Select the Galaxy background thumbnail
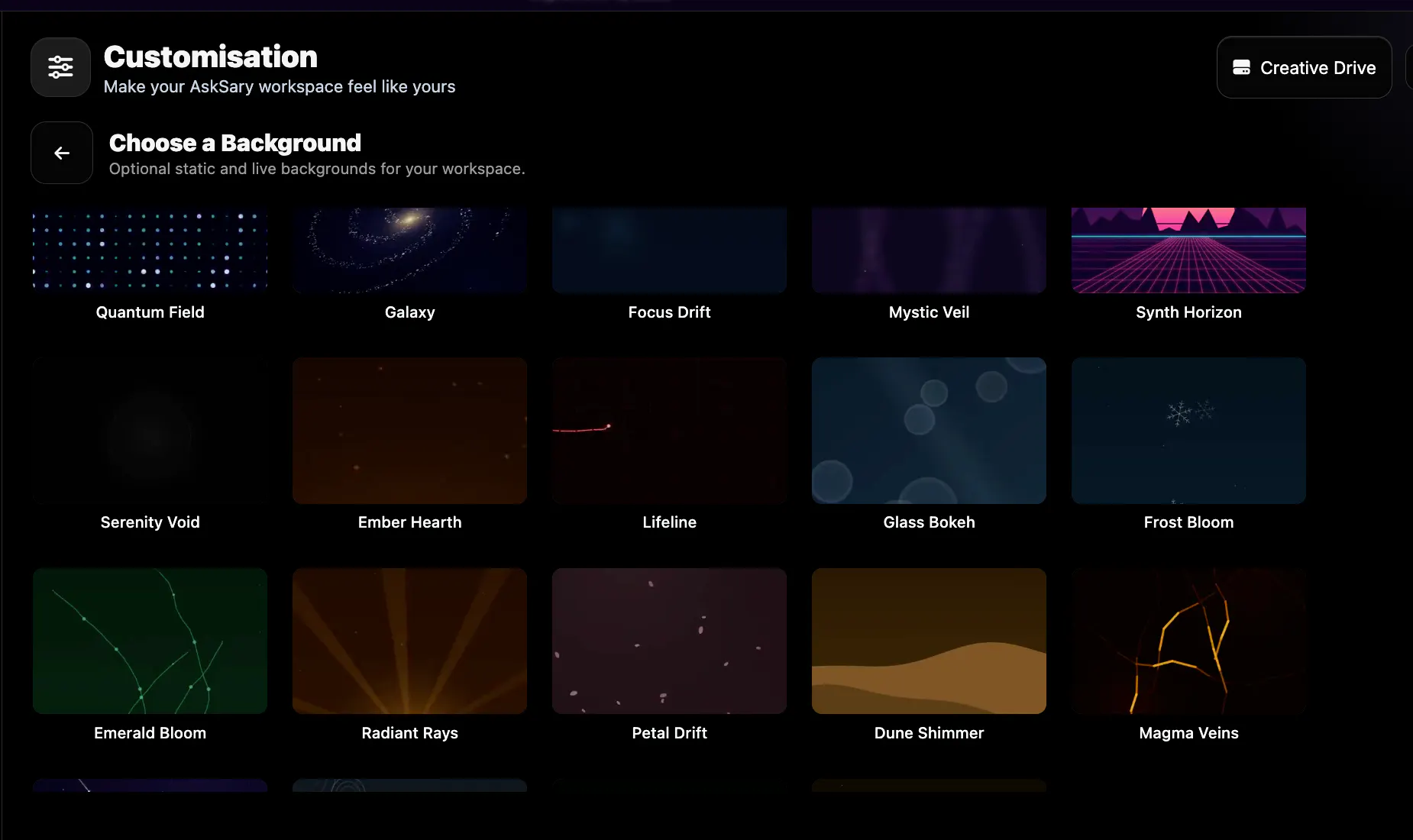Image resolution: width=1413 pixels, height=840 pixels. pyautogui.click(x=410, y=250)
